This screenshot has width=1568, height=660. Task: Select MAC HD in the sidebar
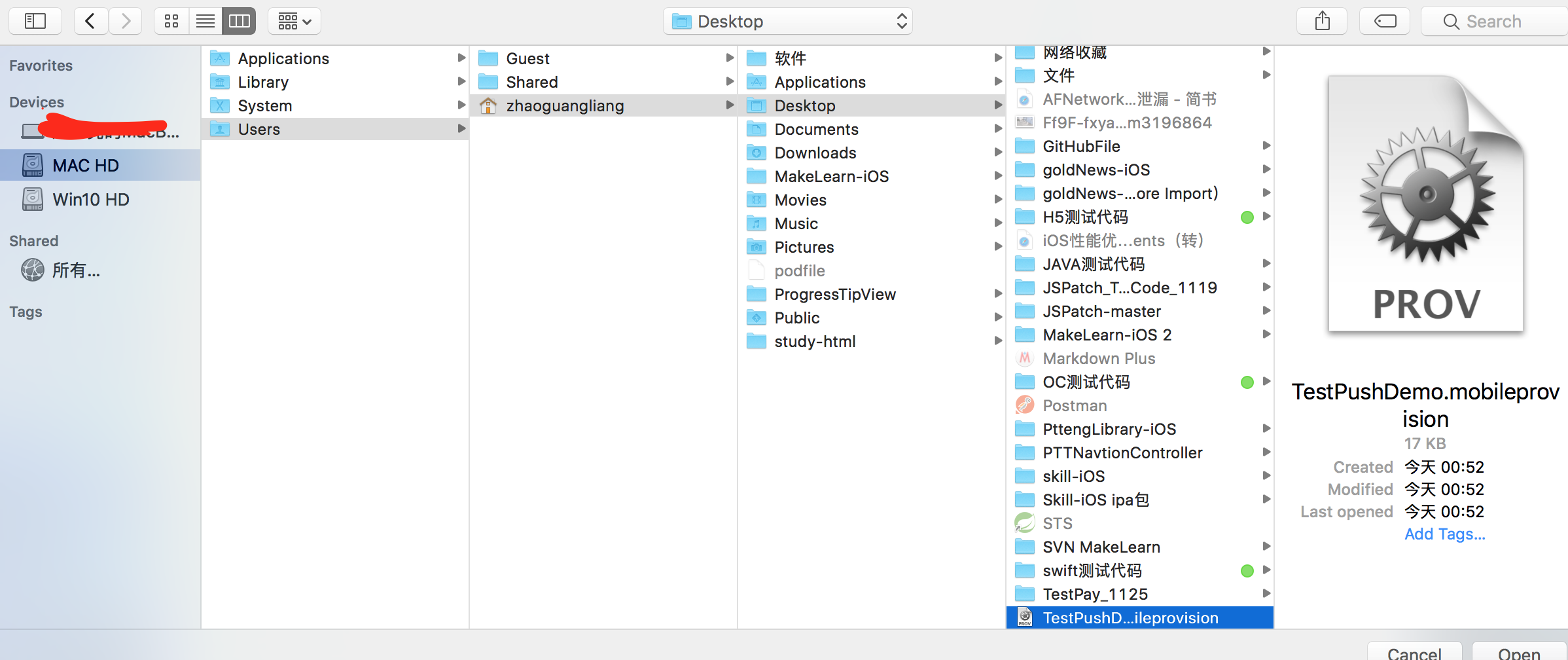click(85, 166)
